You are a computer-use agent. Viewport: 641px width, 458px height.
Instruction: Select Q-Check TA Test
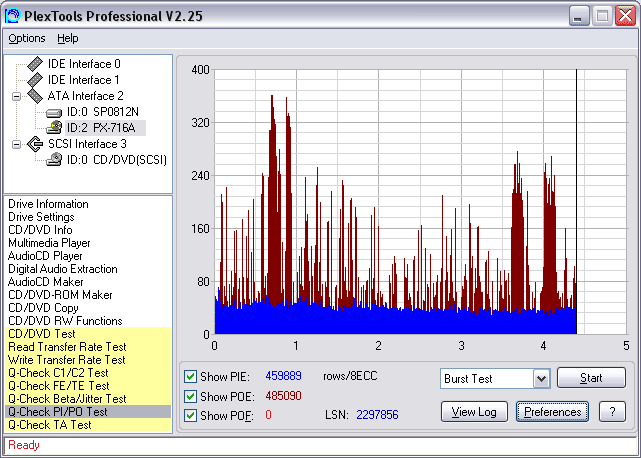pyautogui.click(x=88, y=425)
